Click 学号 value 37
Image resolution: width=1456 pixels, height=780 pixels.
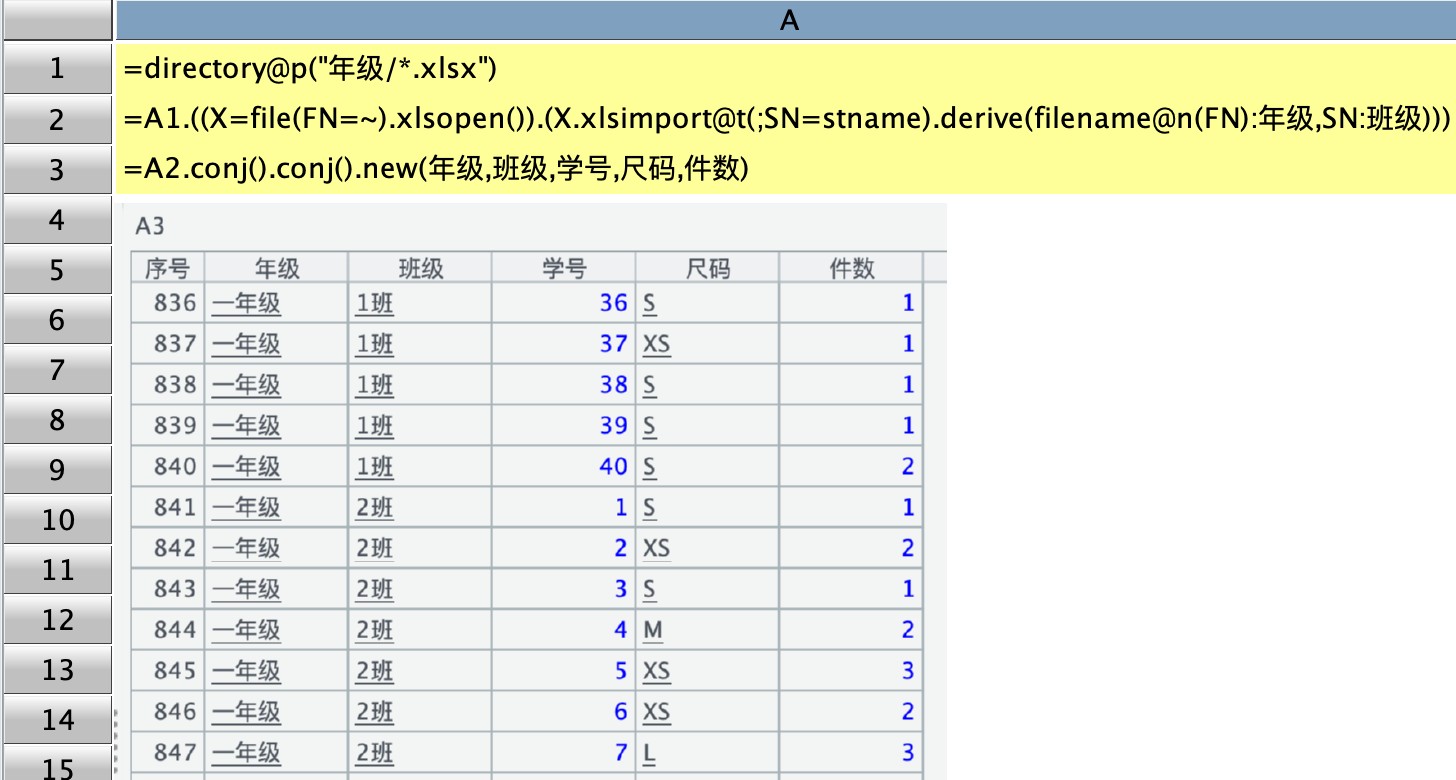click(613, 344)
